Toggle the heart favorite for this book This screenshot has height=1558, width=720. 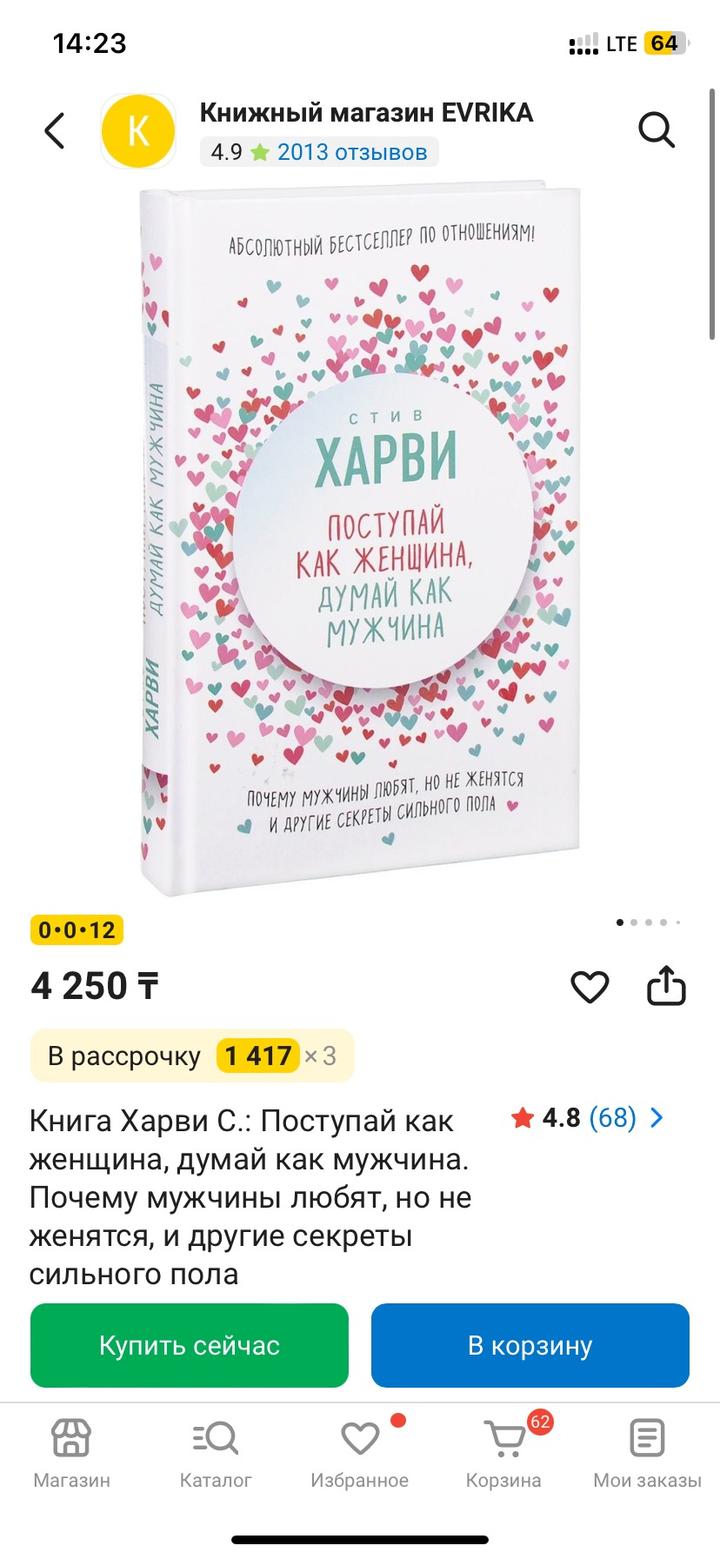[x=590, y=987]
